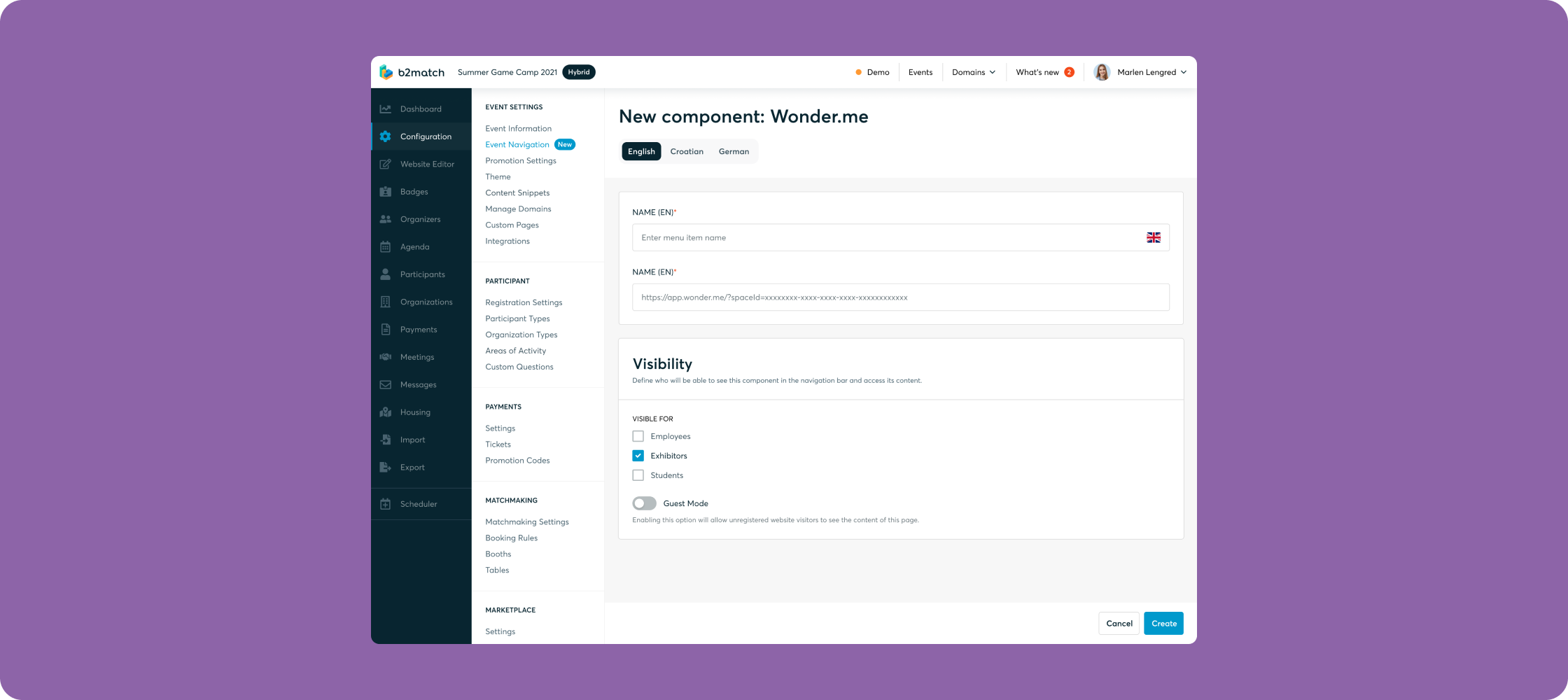Switch to the English language tab
The width and height of the screenshot is (1568, 700).
point(641,151)
